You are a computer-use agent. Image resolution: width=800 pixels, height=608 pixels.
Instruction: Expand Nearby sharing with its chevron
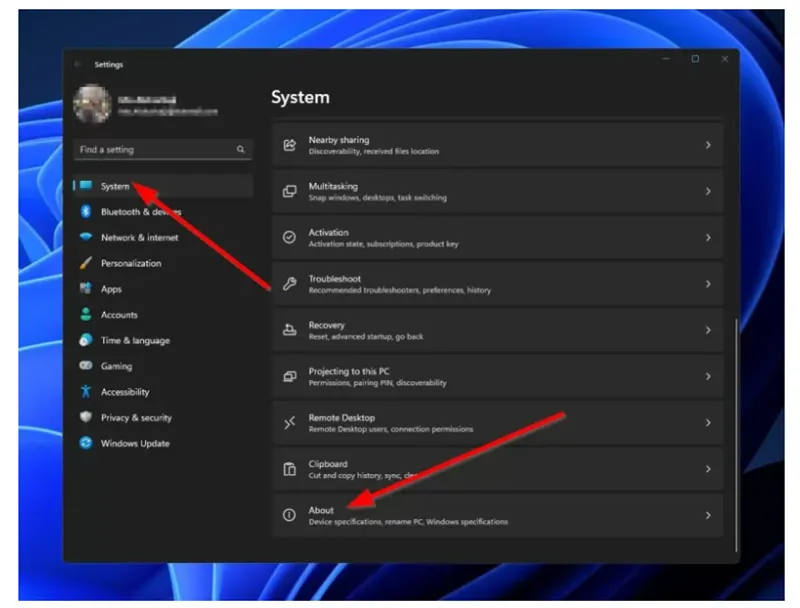pos(708,145)
